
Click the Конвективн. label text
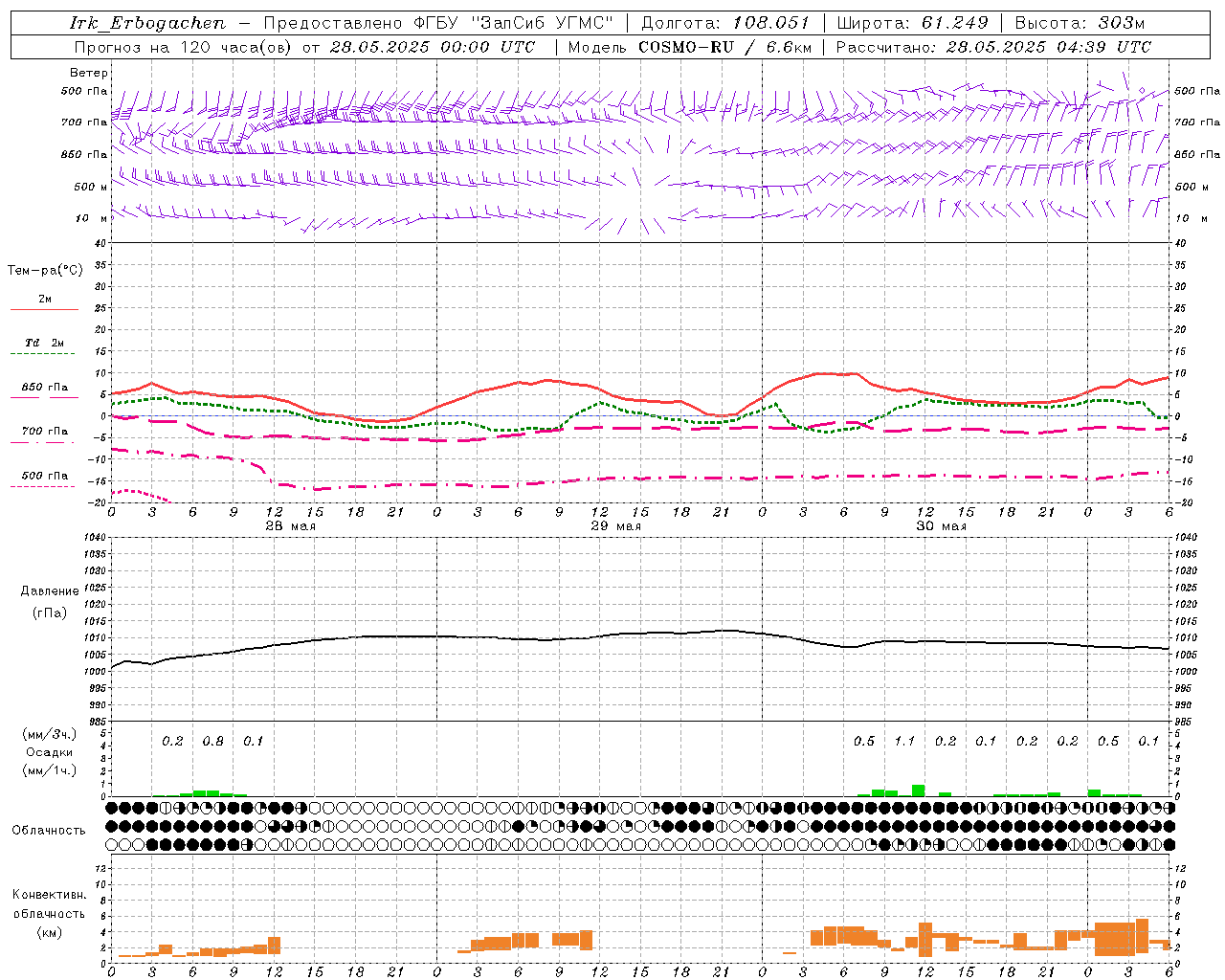click(49, 895)
